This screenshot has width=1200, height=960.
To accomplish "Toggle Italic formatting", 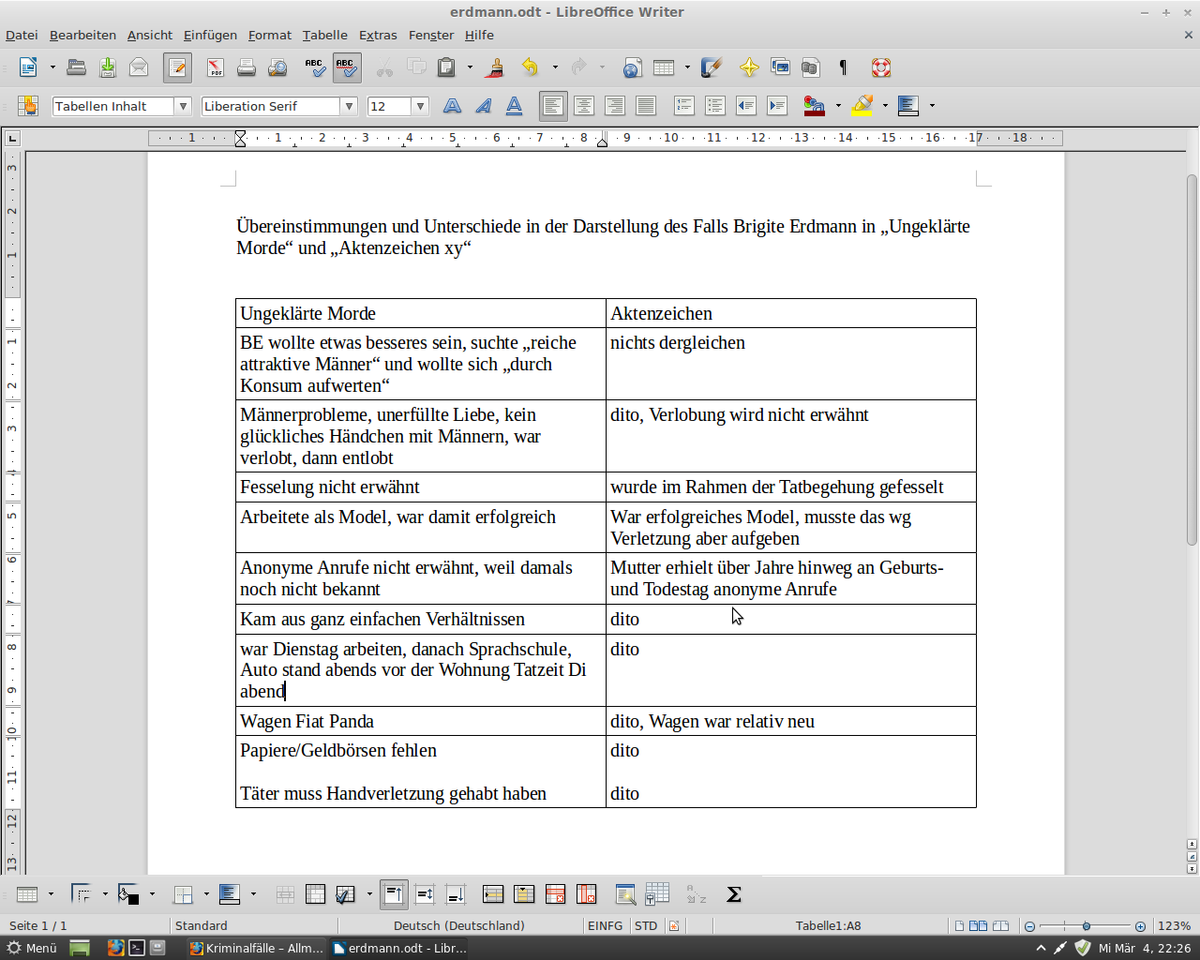I will [483, 106].
